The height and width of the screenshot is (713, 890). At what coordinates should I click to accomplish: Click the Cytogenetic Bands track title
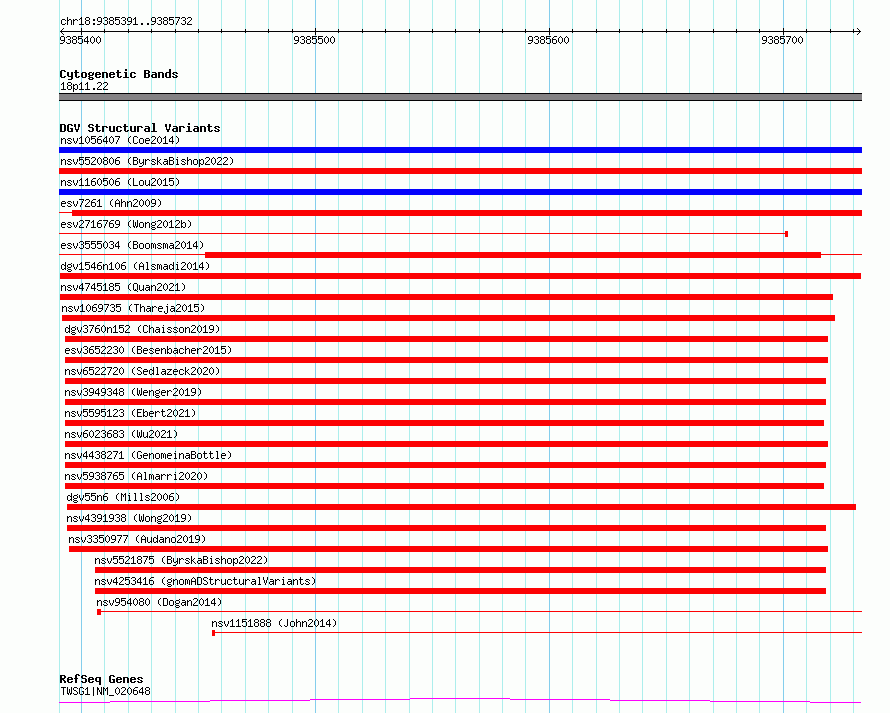(x=119, y=74)
